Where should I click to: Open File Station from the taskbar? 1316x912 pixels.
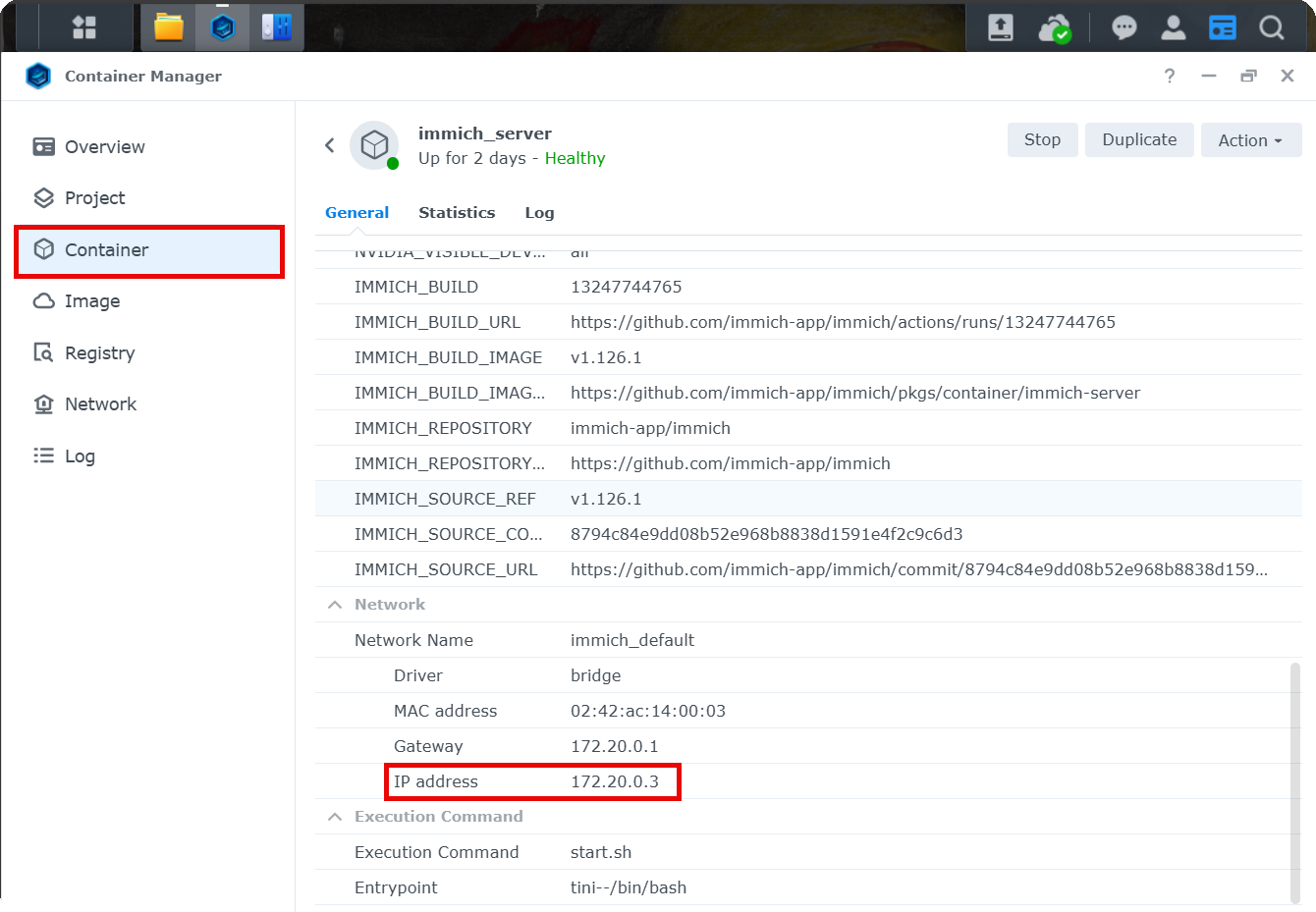click(x=169, y=27)
